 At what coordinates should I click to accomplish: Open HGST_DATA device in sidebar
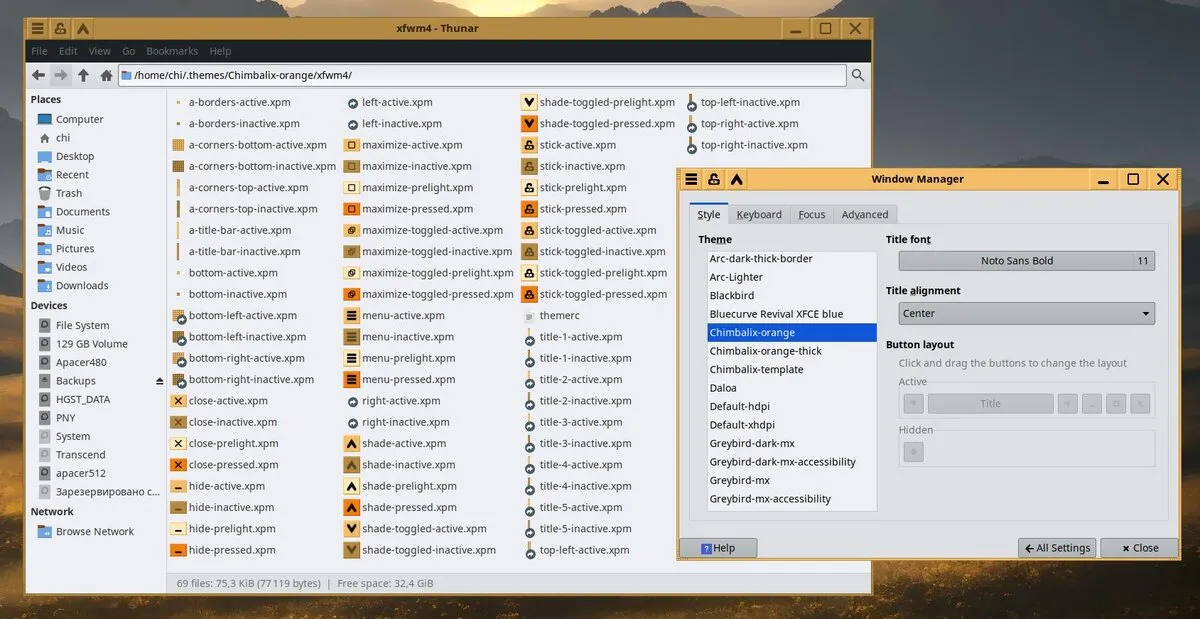pyautogui.click(x=74, y=399)
